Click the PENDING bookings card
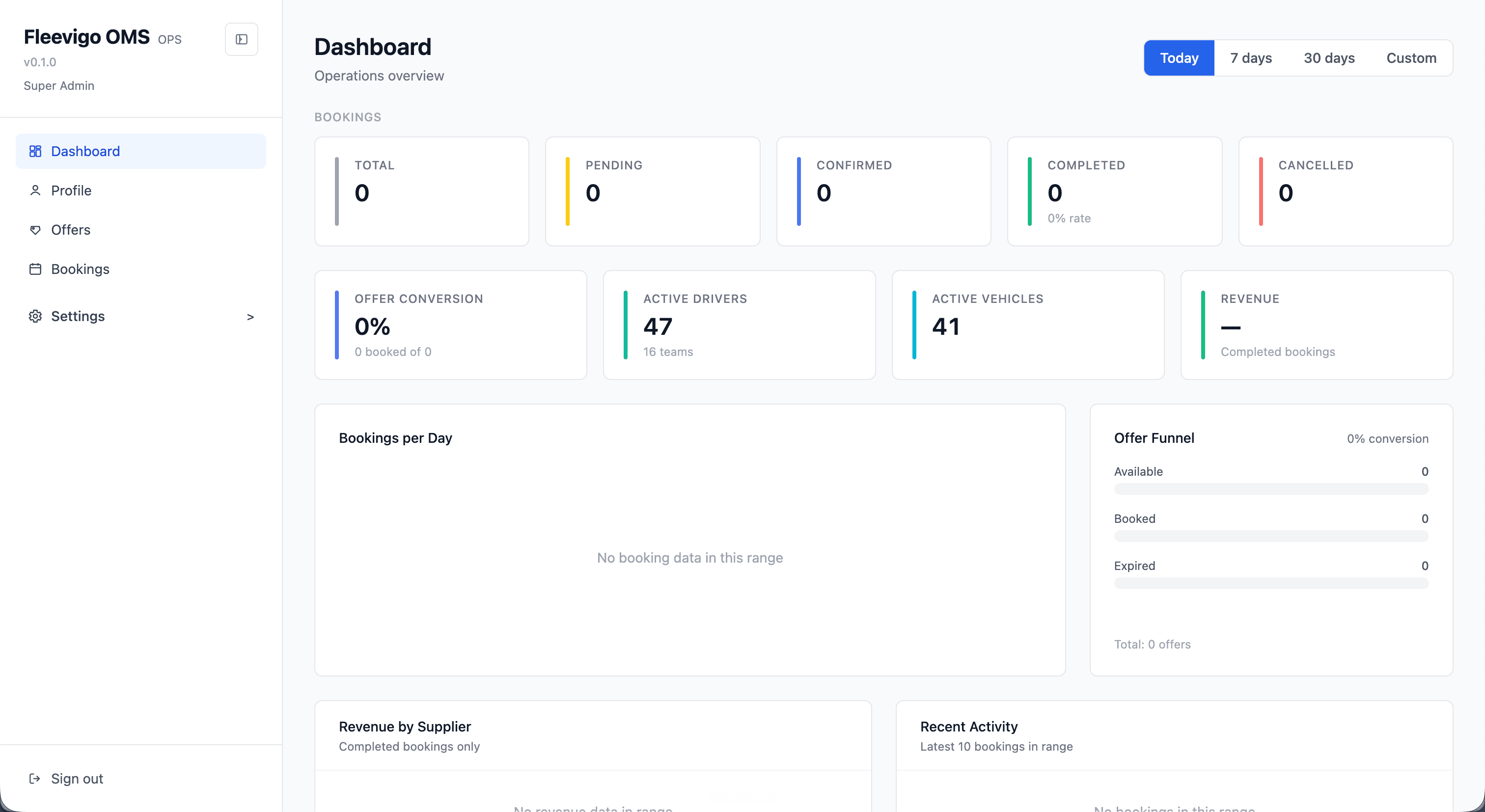 (653, 191)
